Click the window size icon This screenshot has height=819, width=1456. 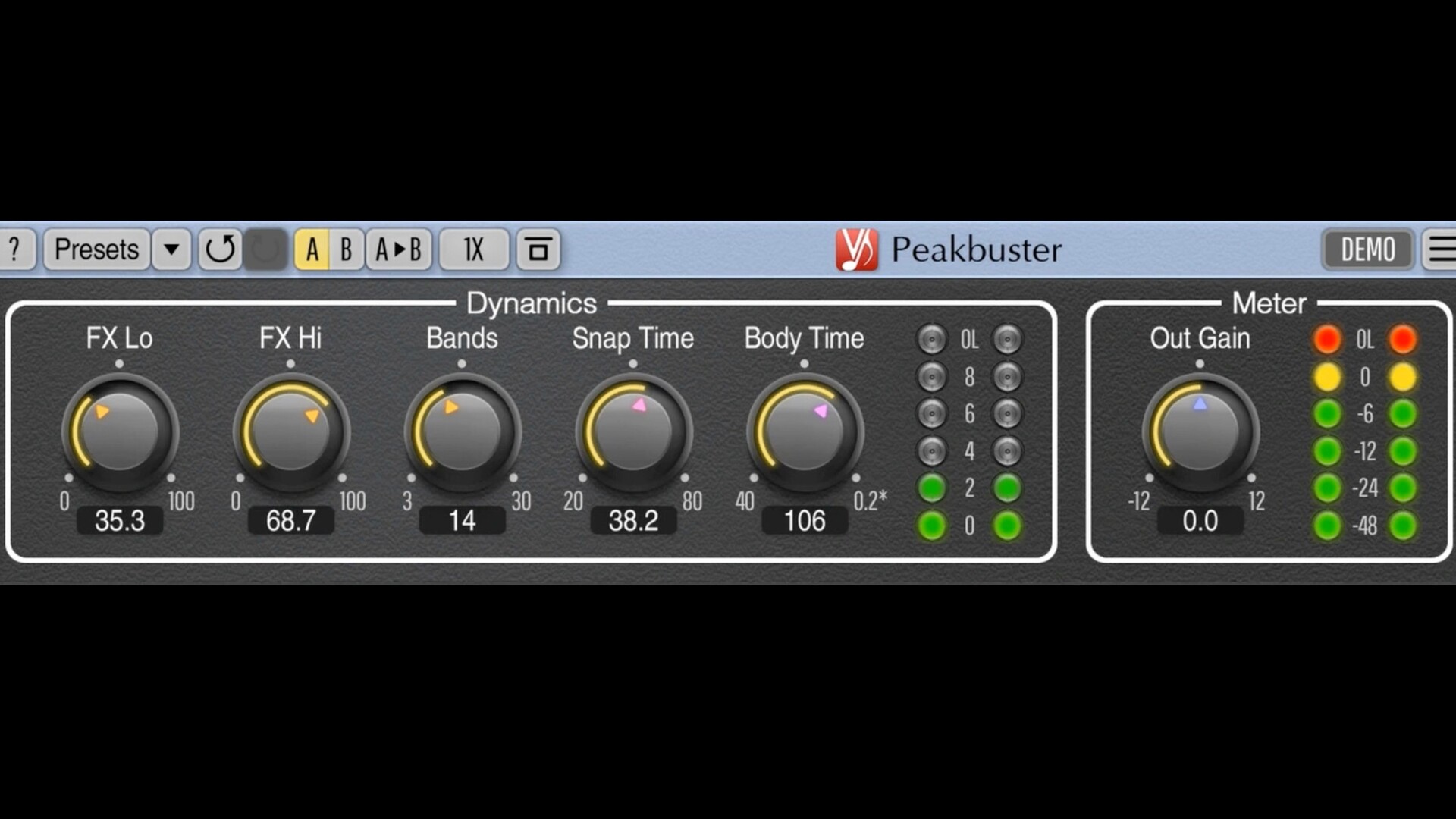pos(538,249)
